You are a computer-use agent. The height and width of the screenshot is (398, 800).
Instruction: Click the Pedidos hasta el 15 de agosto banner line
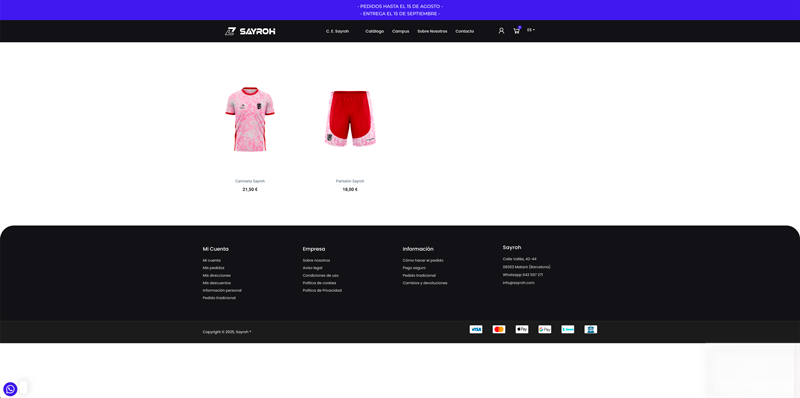400,6
